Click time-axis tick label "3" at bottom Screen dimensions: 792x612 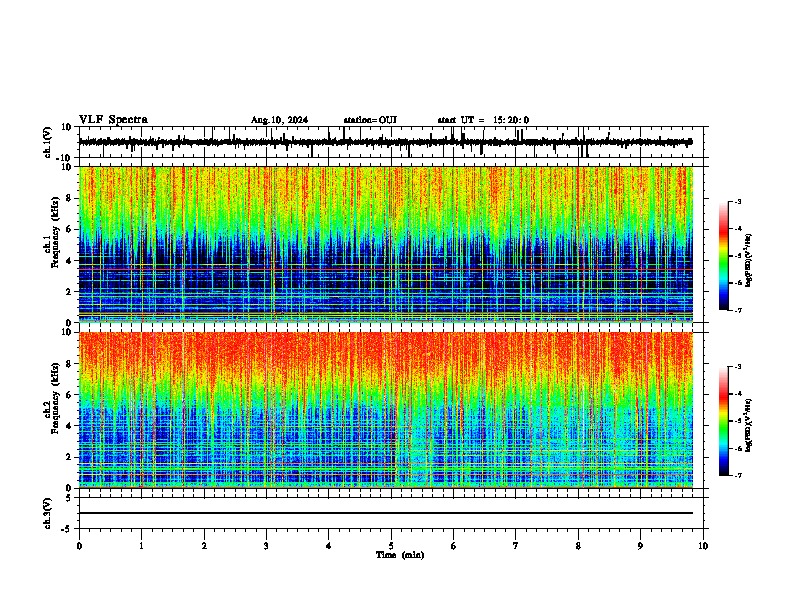pyautogui.click(x=266, y=546)
